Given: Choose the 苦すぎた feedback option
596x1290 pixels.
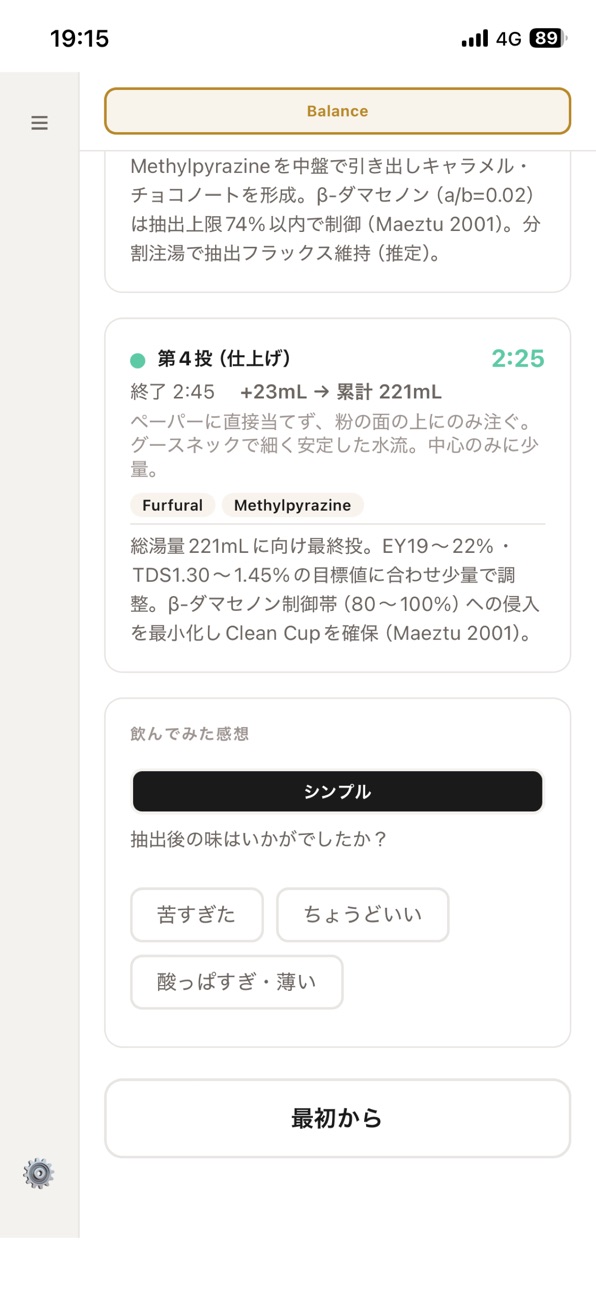Looking at the screenshot, I should pos(197,915).
